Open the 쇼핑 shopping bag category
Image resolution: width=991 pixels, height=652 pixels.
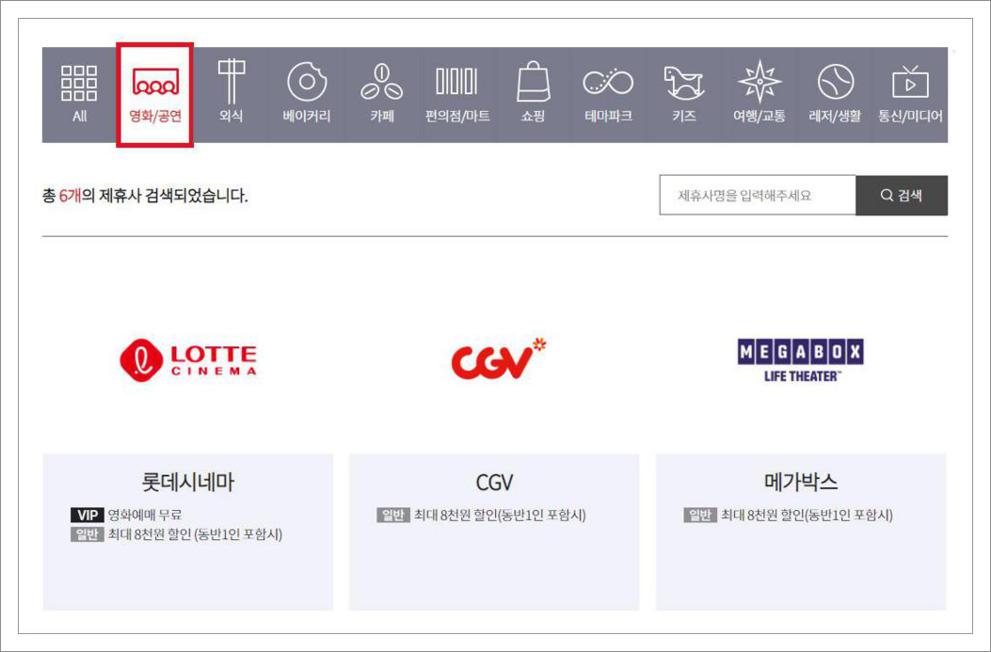pyautogui.click(x=533, y=92)
